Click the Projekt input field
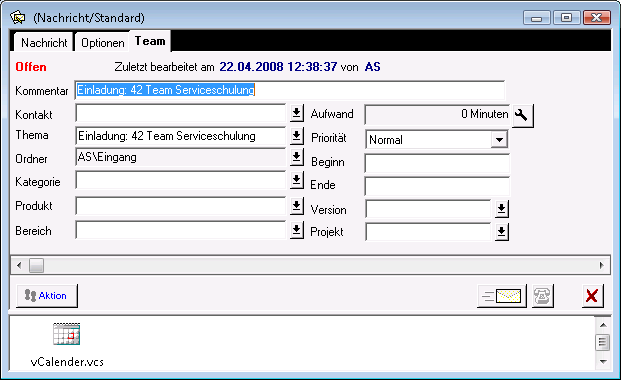621x380 pixels. pos(428,232)
